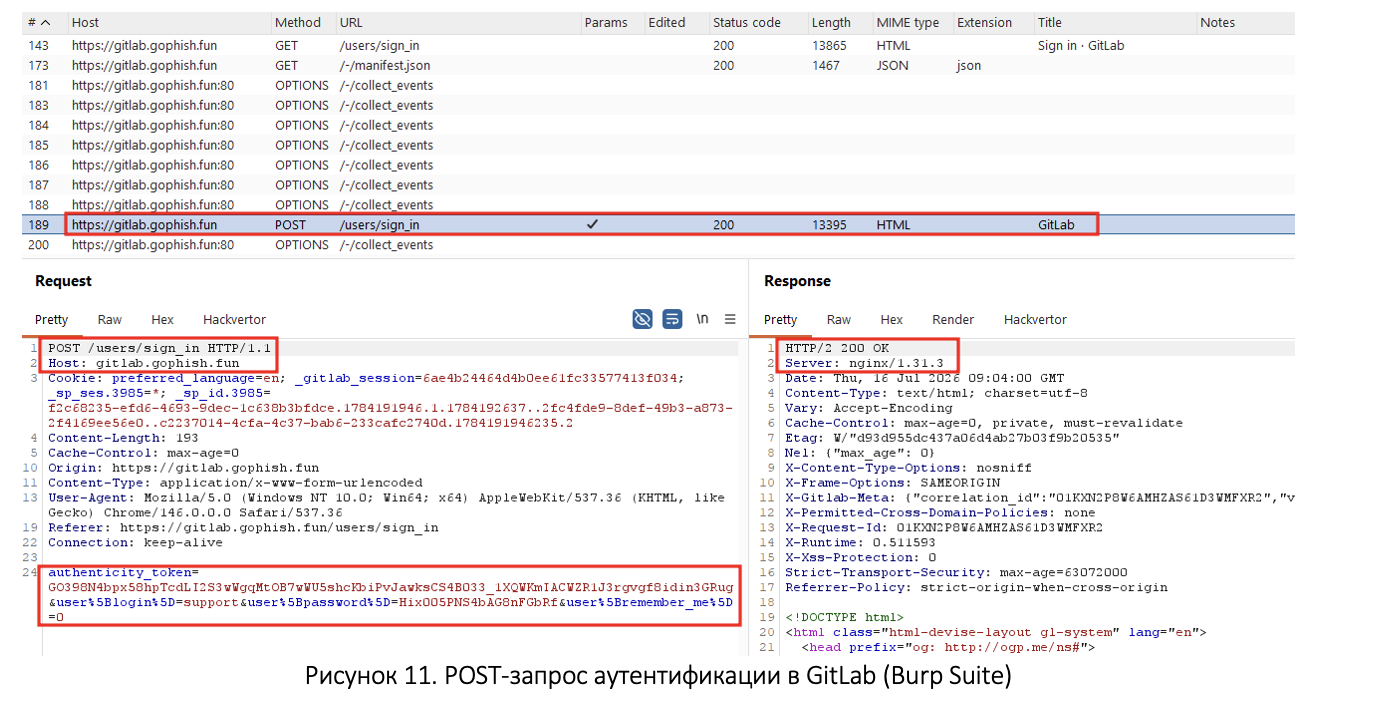Image resolution: width=1376 pixels, height=710 pixels.
Task: Toggle the \n non-printable characters button
Action: 703,319
